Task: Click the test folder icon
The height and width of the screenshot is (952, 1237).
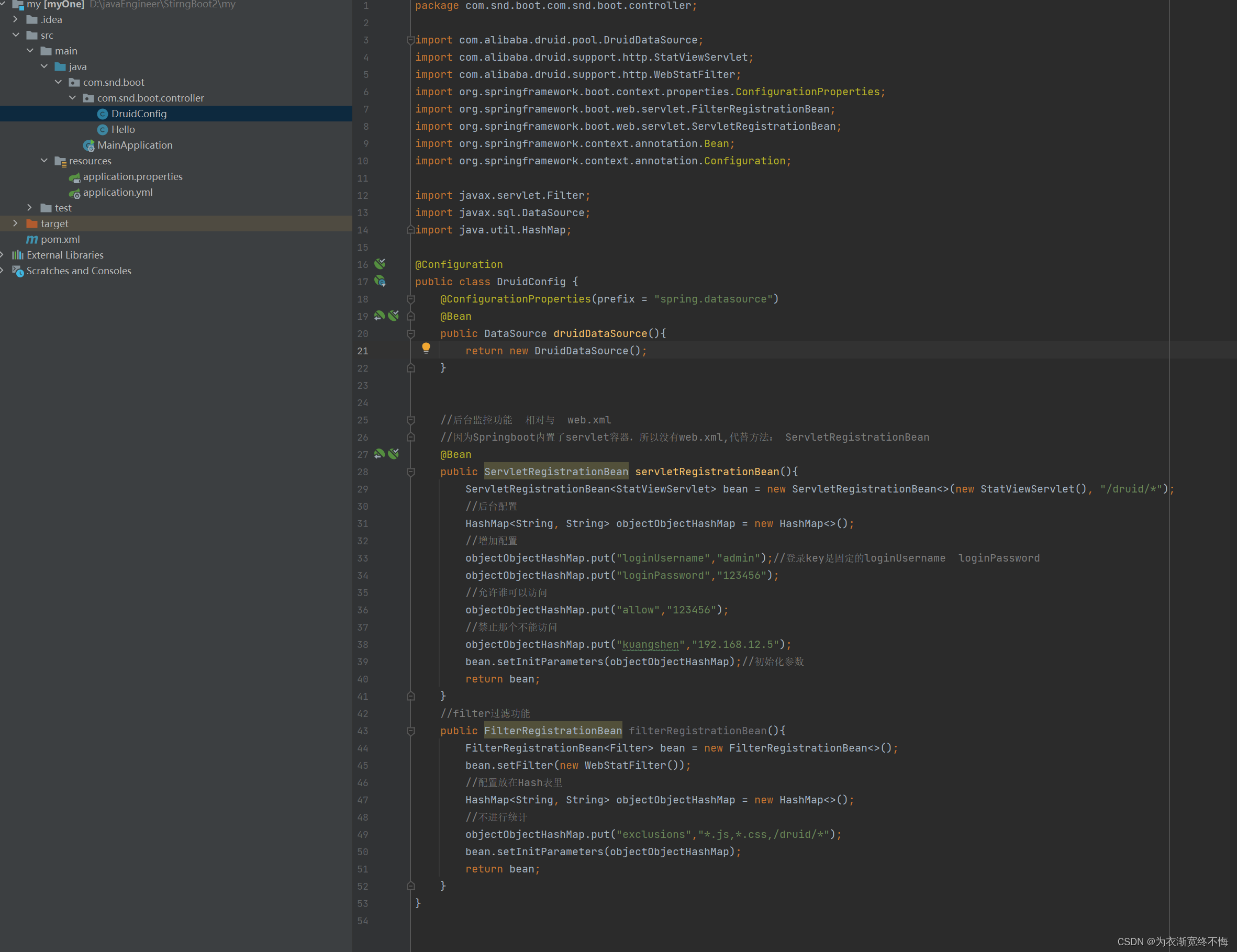Action: point(46,208)
